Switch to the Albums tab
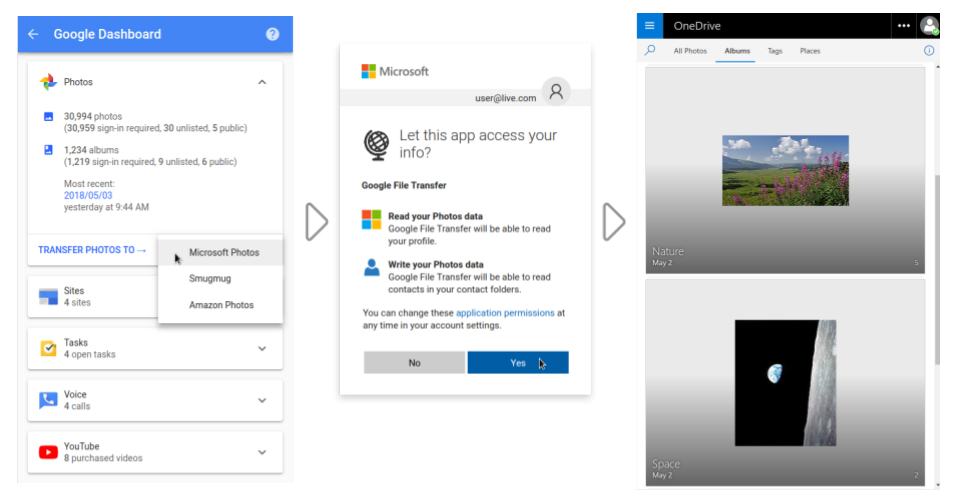 point(737,51)
